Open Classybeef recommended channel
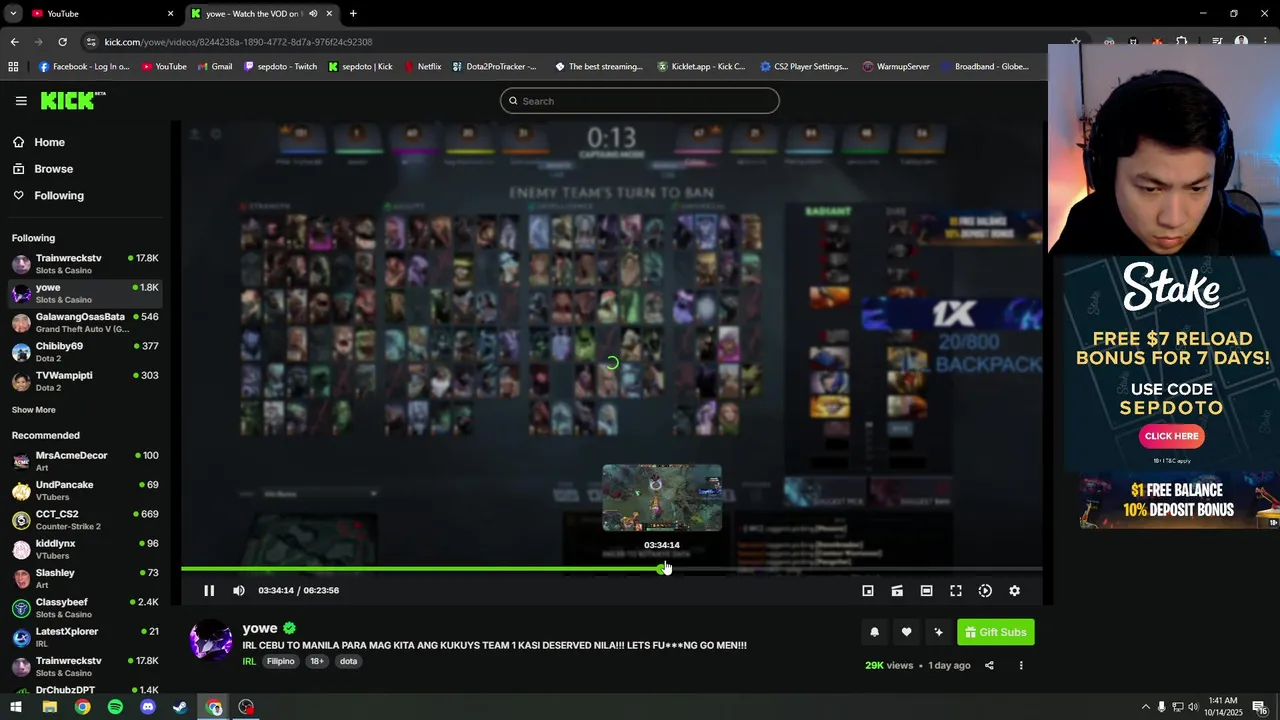This screenshot has width=1280, height=720. 87,608
